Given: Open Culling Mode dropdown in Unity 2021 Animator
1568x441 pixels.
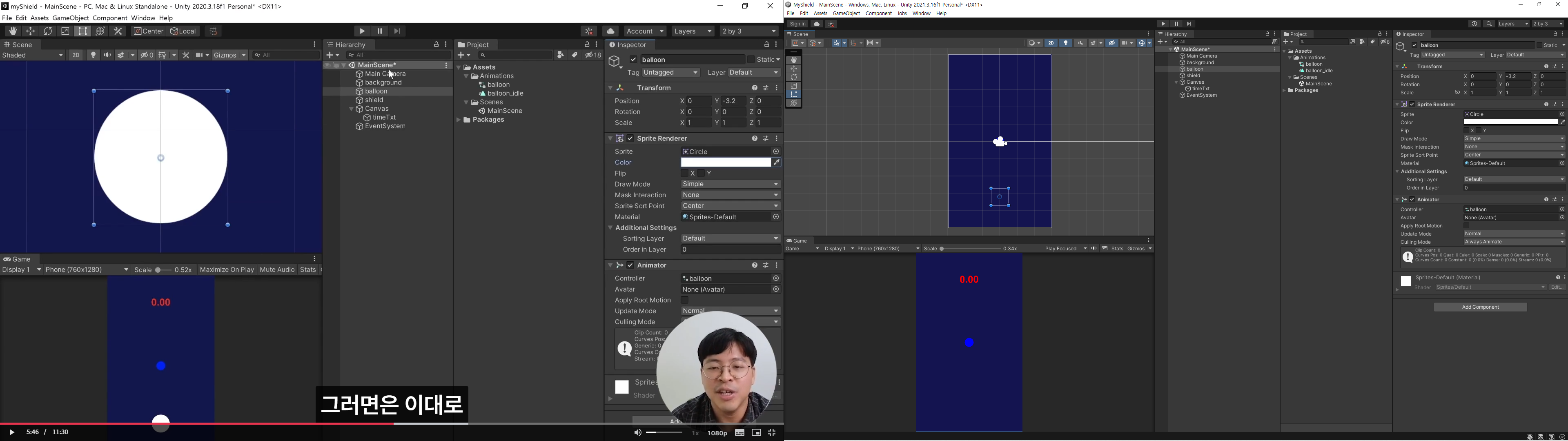Looking at the screenshot, I should 1514,243.
